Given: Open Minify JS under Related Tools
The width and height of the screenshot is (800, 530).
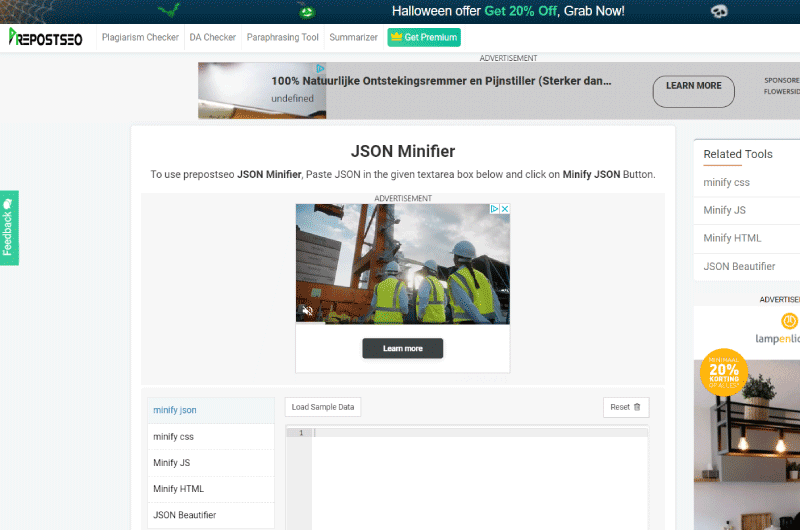Looking at the screenshot, I should coord(724,210).
